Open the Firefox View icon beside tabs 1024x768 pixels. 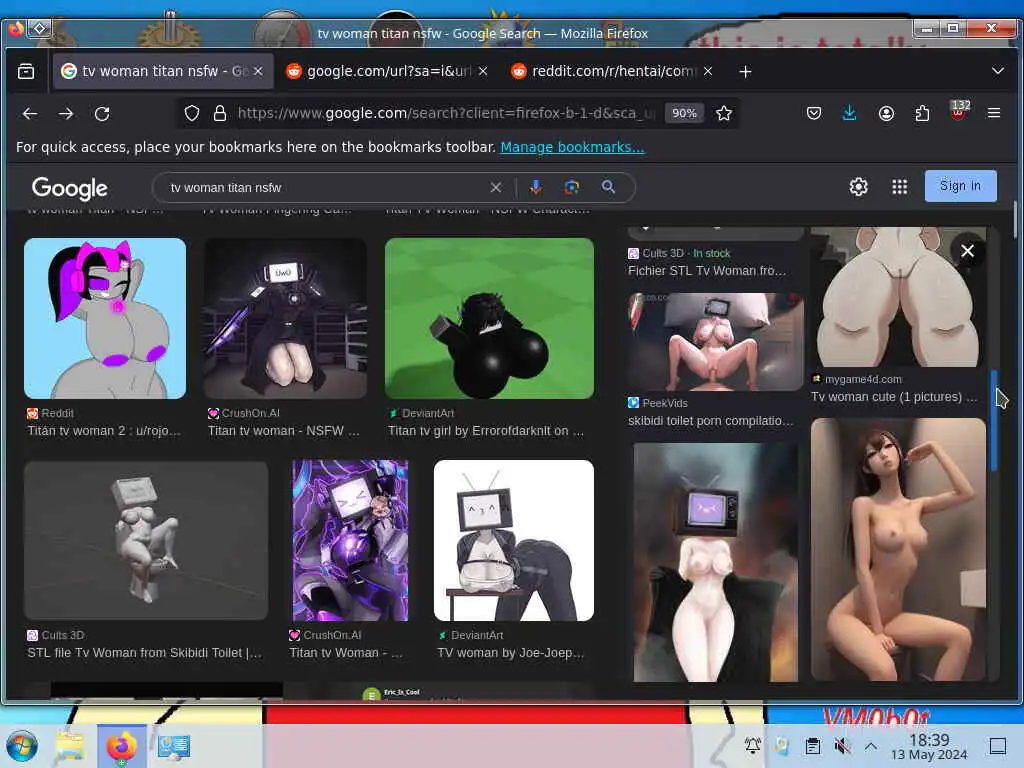[26, 71]
